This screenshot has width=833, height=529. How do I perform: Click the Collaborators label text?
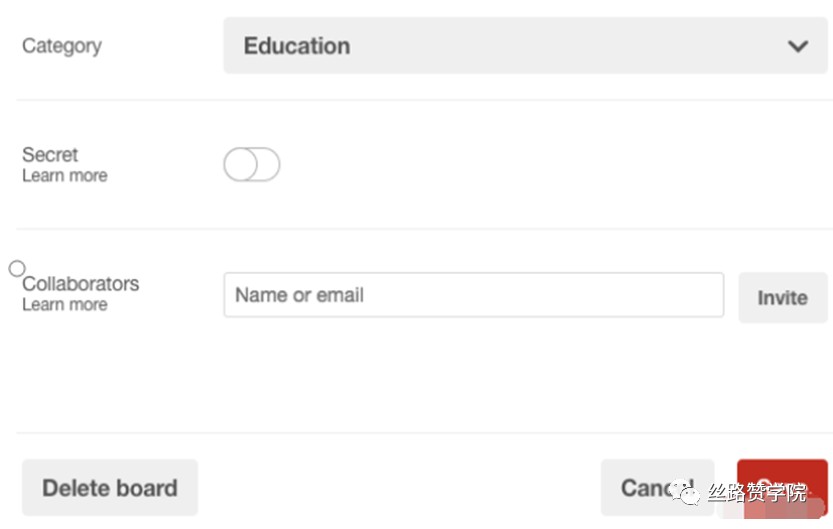(x=81, y=284)
